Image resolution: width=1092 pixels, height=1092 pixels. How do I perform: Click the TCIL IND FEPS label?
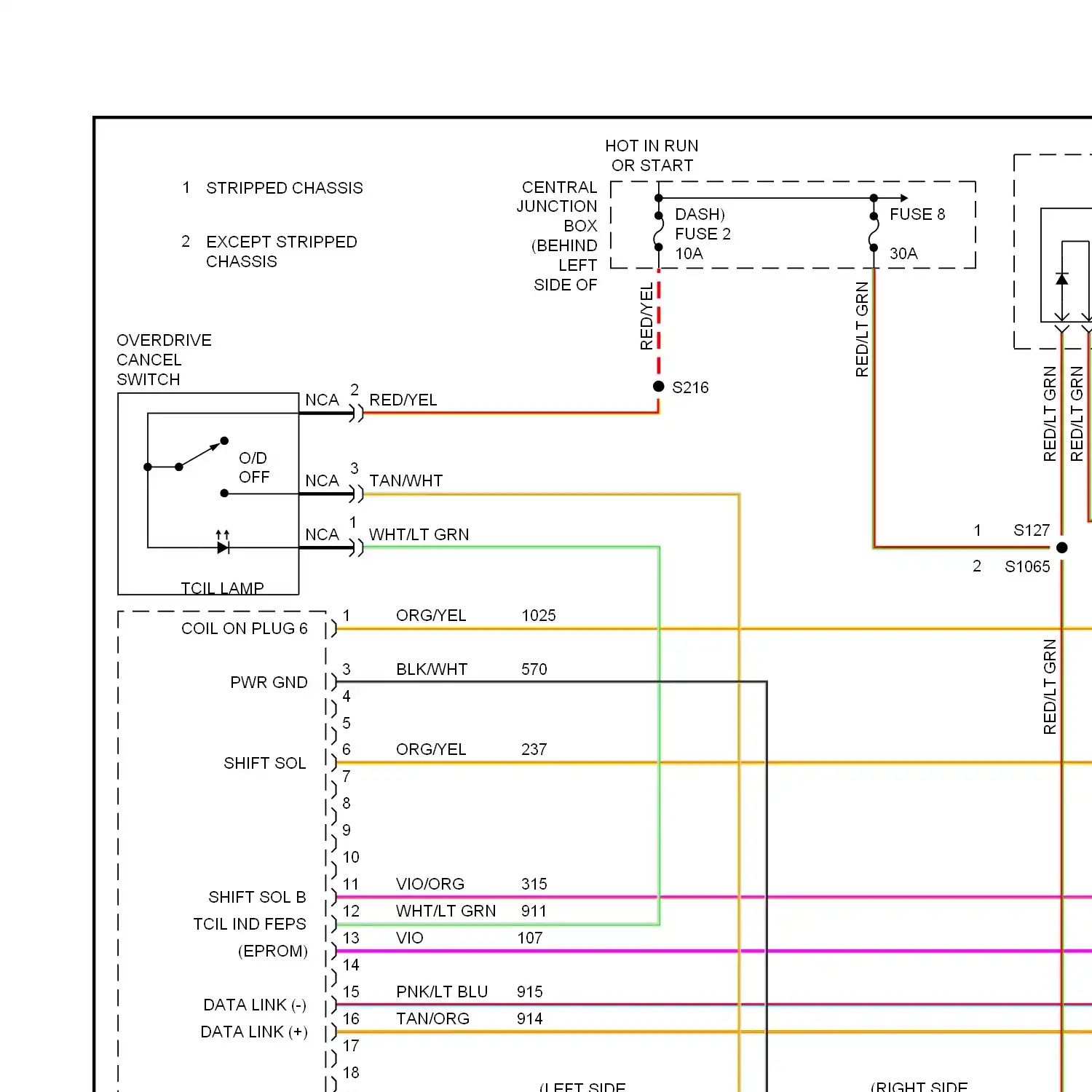(250, 924)
